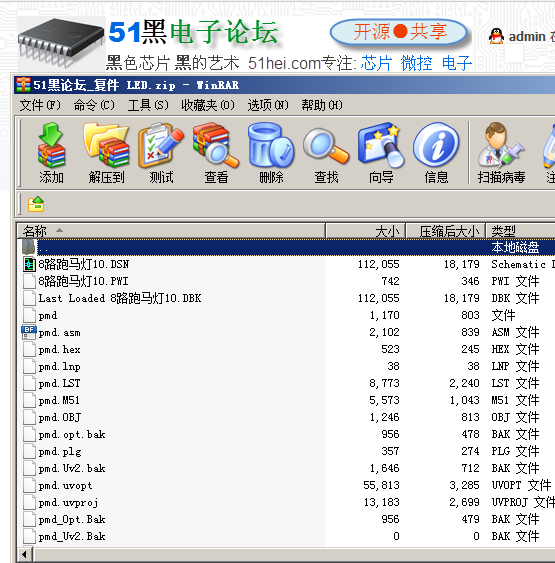This screenshot has height=563, width=555.
Task: Click the 开源共享 banner button
Action: coord(398,32)
